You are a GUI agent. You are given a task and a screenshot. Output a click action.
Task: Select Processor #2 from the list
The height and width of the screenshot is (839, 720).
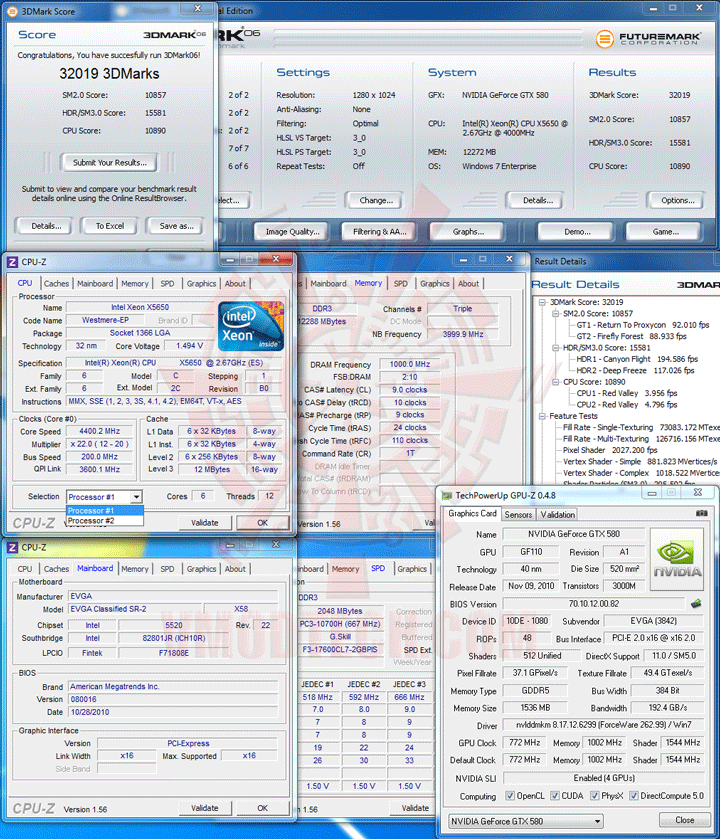(105, 521)
